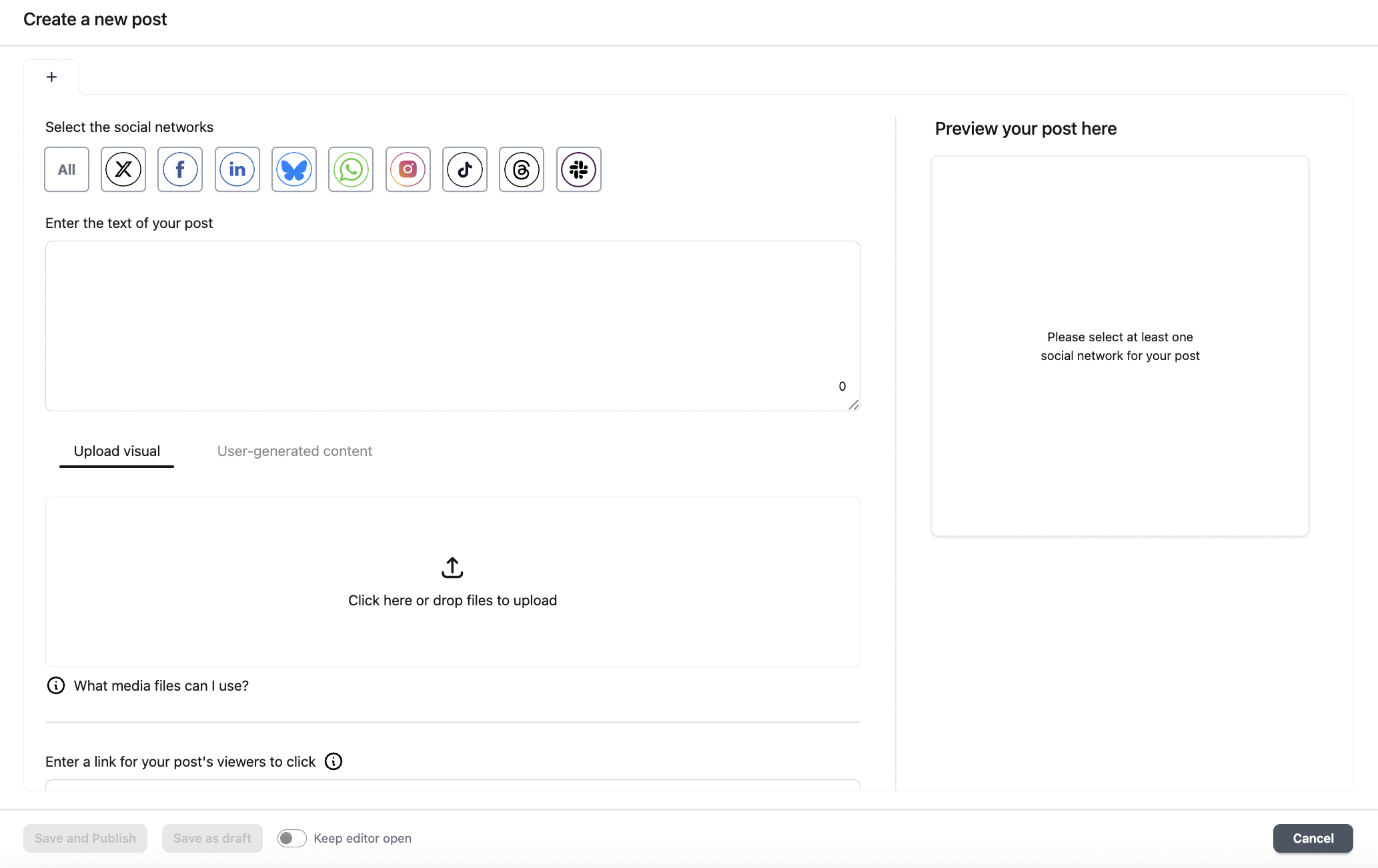Click the plus tab to add post
Image resolution: width=1378 pixels, height=868 pixels.
(51, 77)
